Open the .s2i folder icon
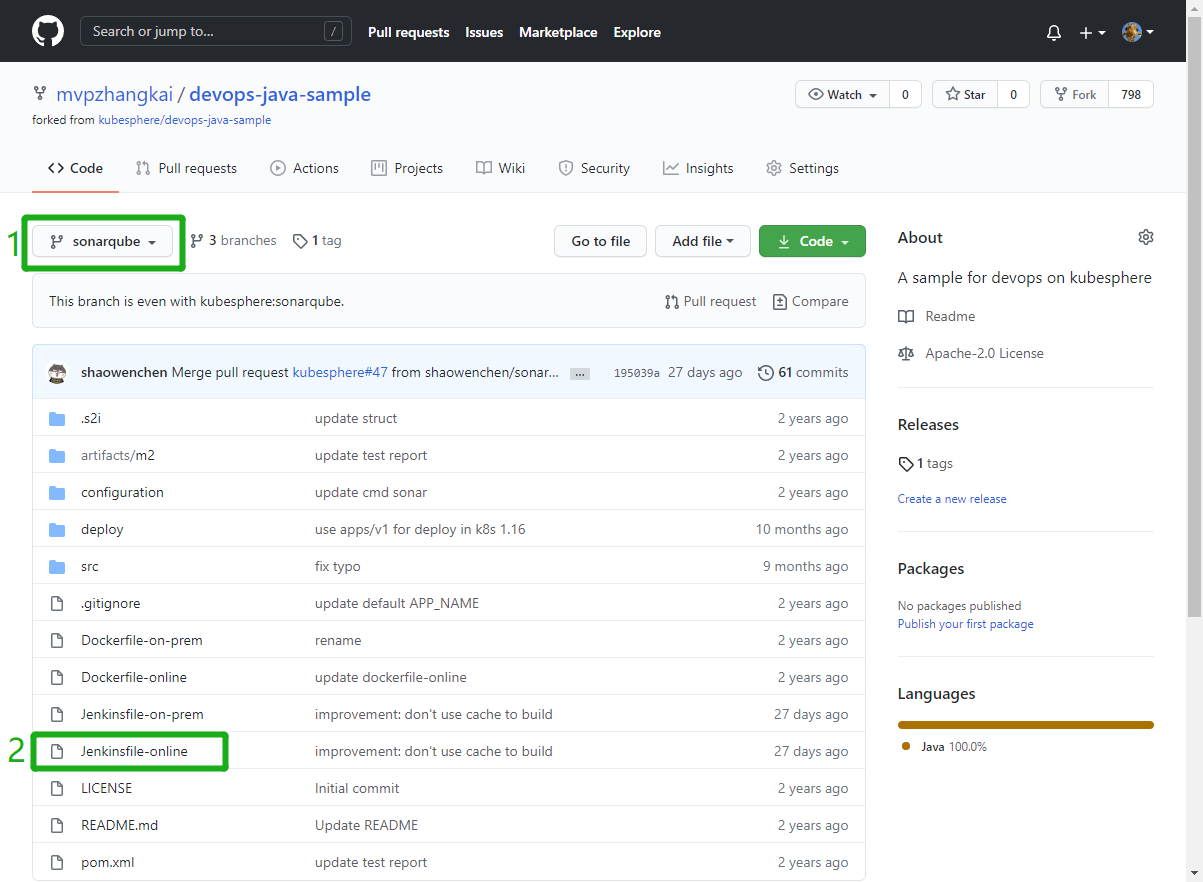Viewport: 1203px width, 882px height. [x=57, y=418]
